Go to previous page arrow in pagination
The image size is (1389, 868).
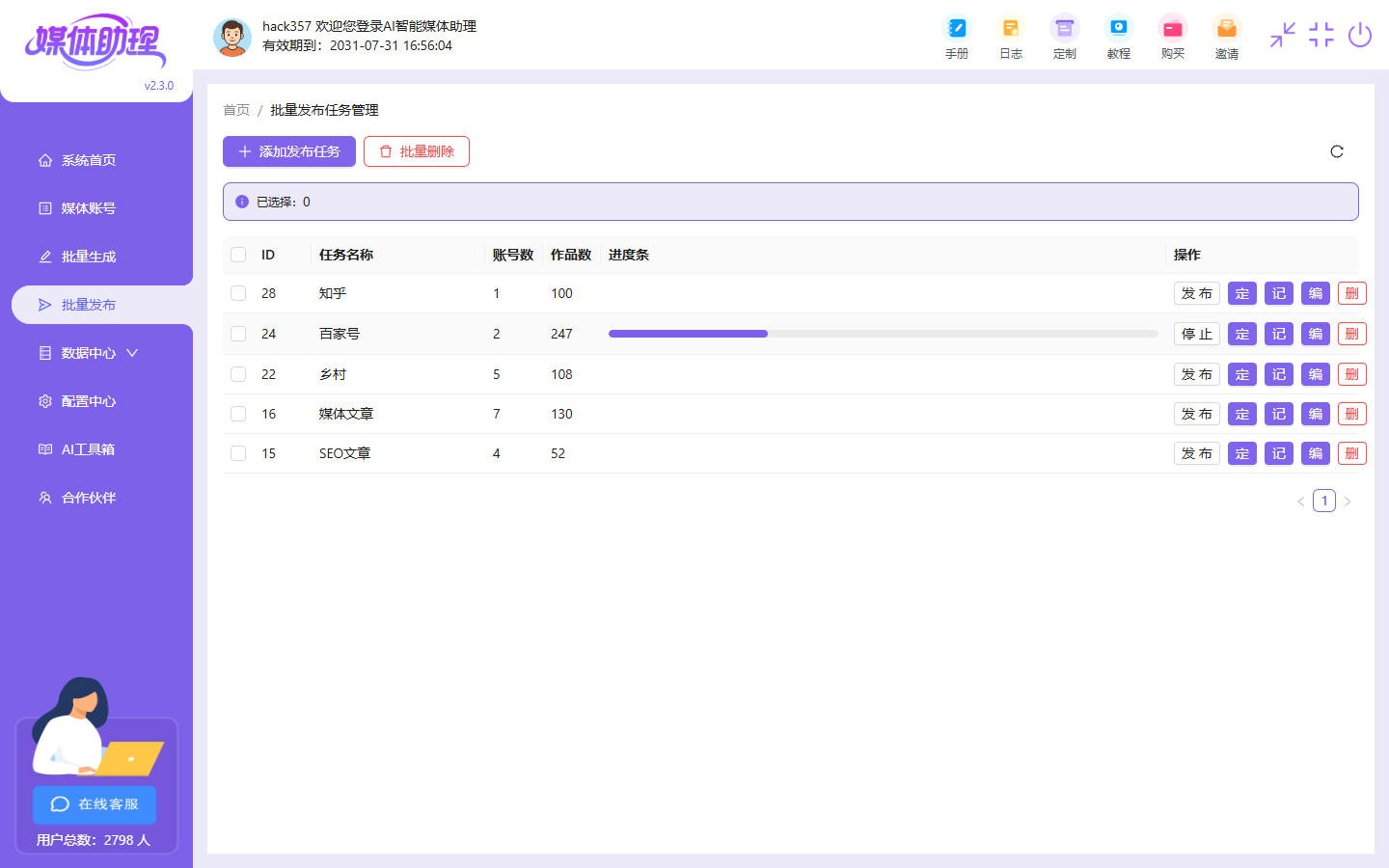coord(1300,502)
